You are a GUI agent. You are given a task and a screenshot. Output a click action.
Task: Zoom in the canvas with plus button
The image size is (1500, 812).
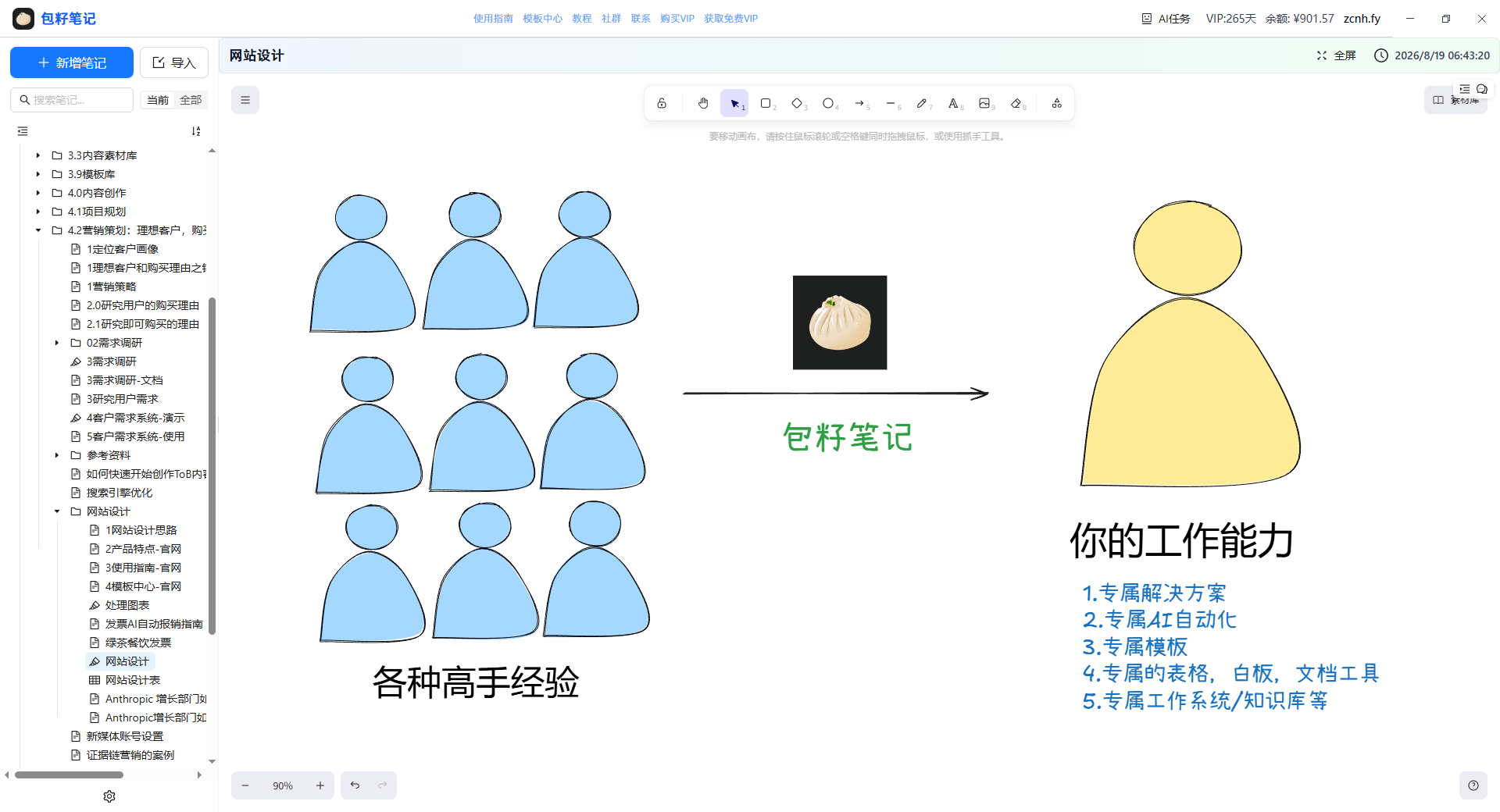click(x=320, y=785)
